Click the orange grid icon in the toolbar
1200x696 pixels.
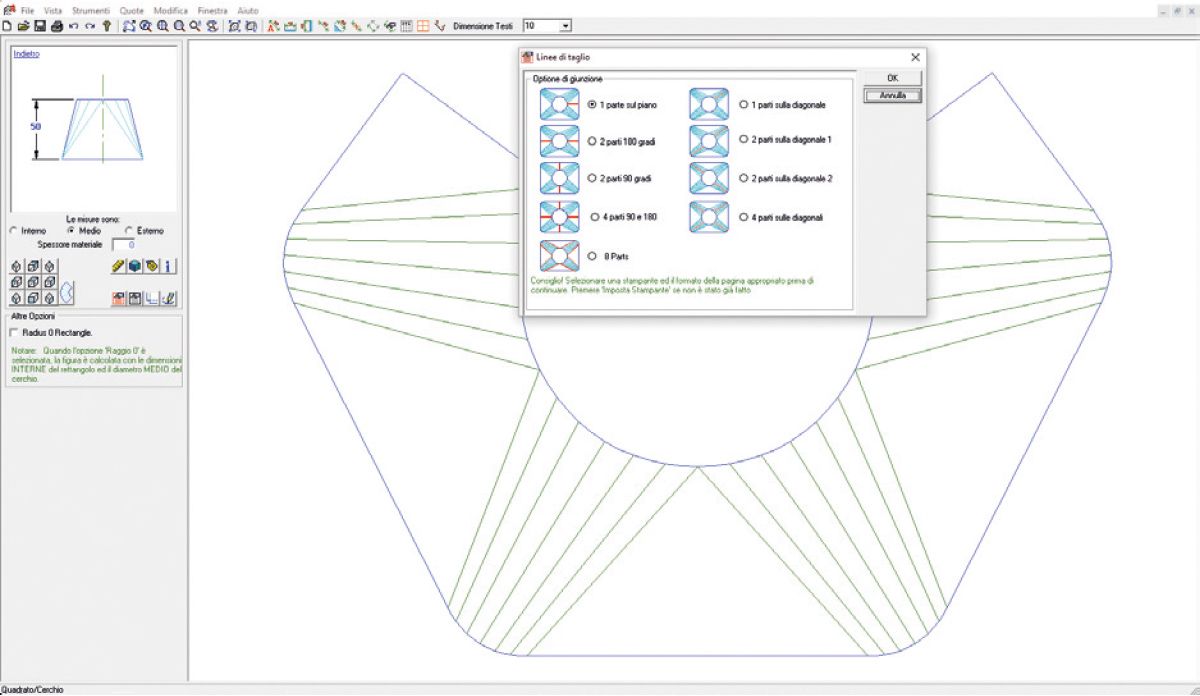coord(423,25)
